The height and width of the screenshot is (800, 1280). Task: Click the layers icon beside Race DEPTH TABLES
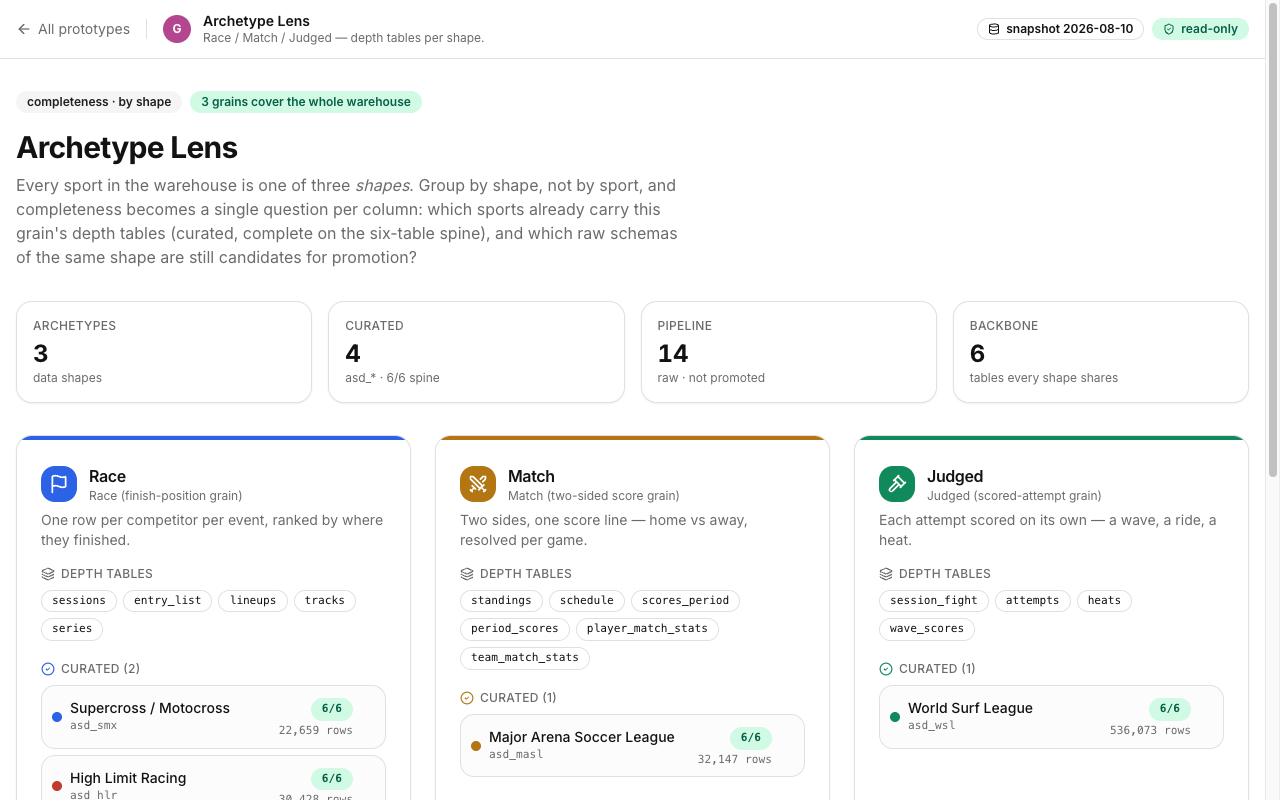point(48,574)
